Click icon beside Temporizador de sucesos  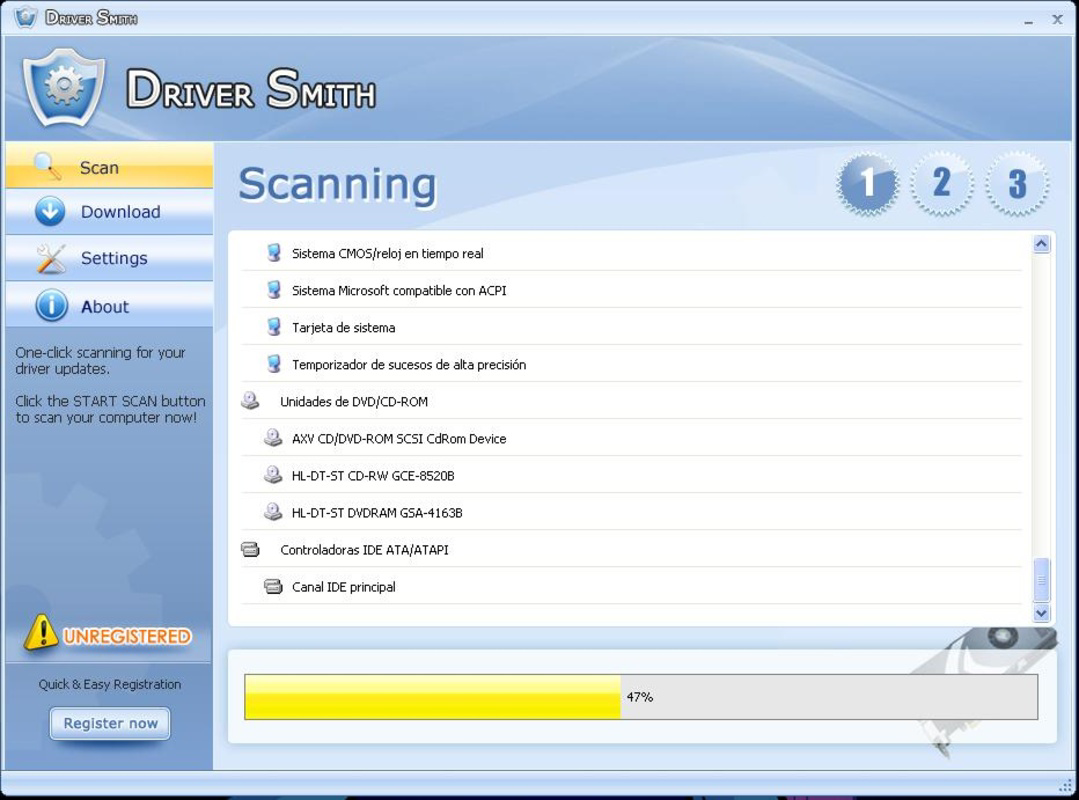(274, 364)
